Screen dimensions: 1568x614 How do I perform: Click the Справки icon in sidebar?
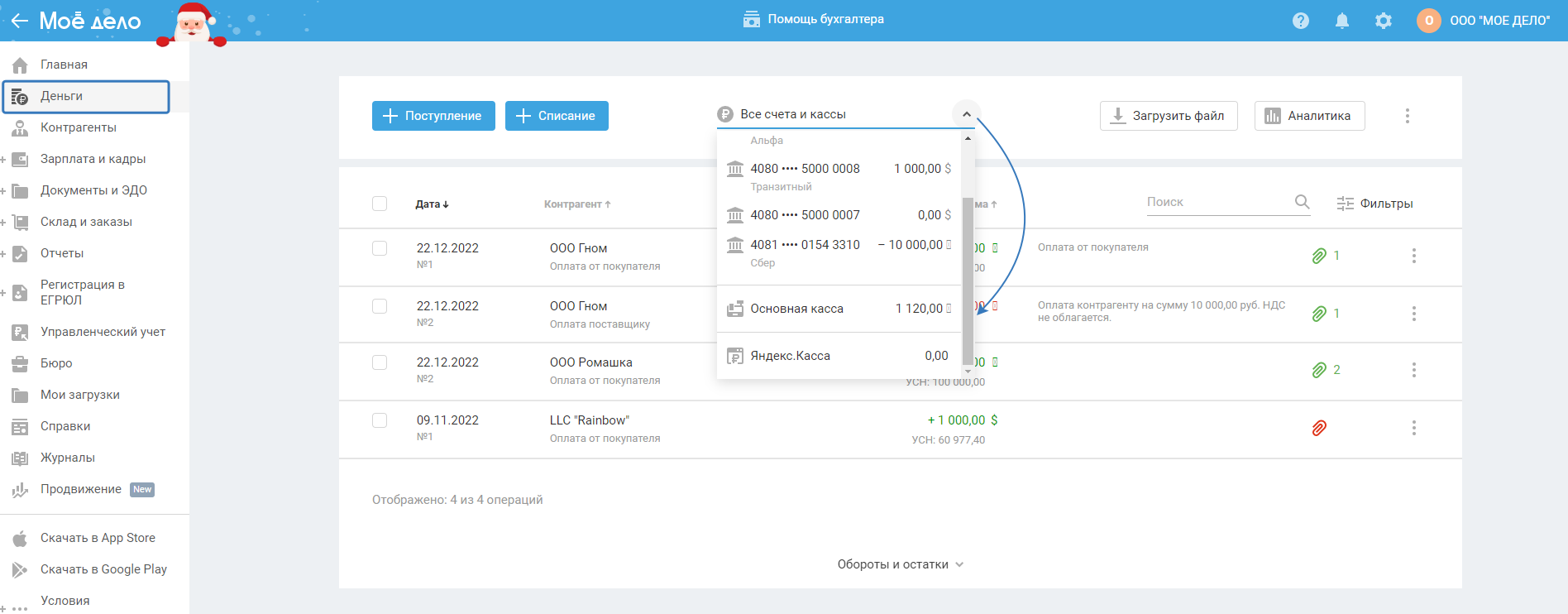tap(20, 426)
